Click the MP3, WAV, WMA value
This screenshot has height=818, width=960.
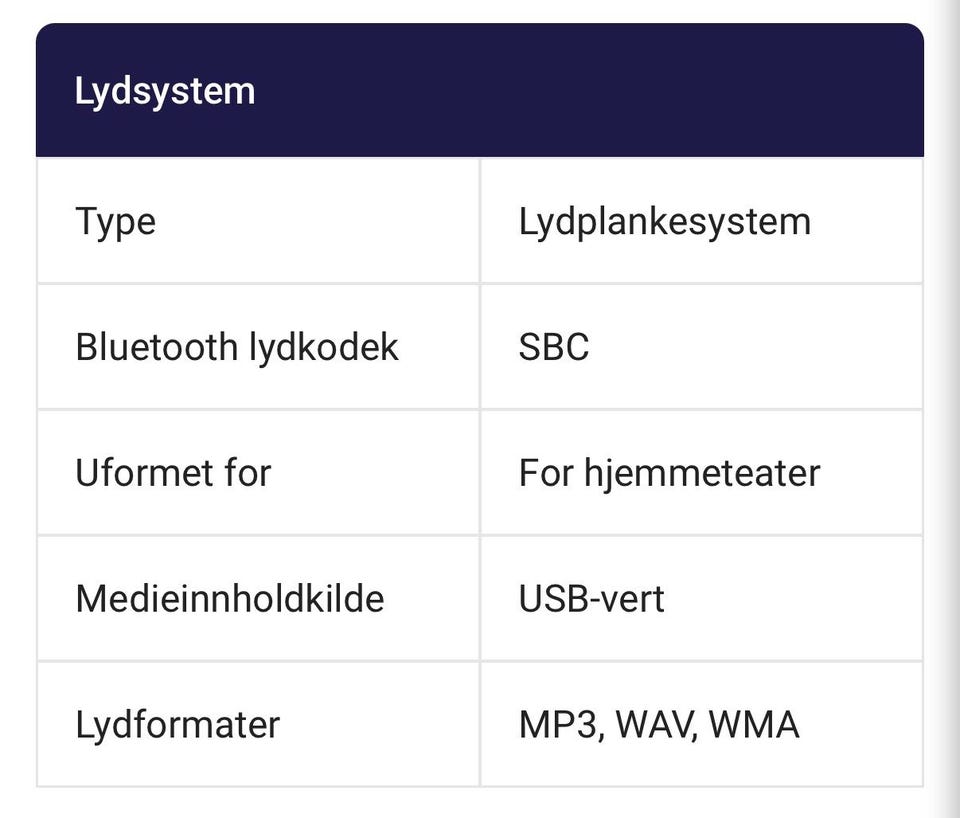[x=659, y=724]
